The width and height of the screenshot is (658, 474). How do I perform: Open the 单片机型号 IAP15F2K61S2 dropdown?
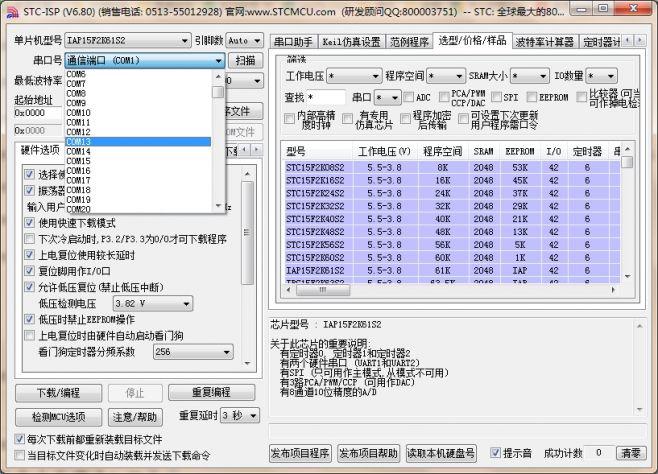click(x=128, y=41)
